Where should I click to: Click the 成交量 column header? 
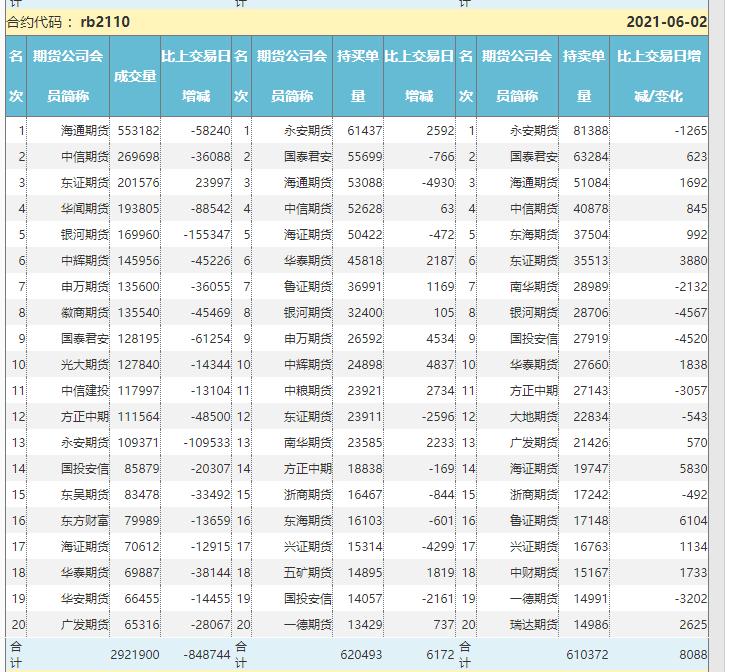[135, 77]
